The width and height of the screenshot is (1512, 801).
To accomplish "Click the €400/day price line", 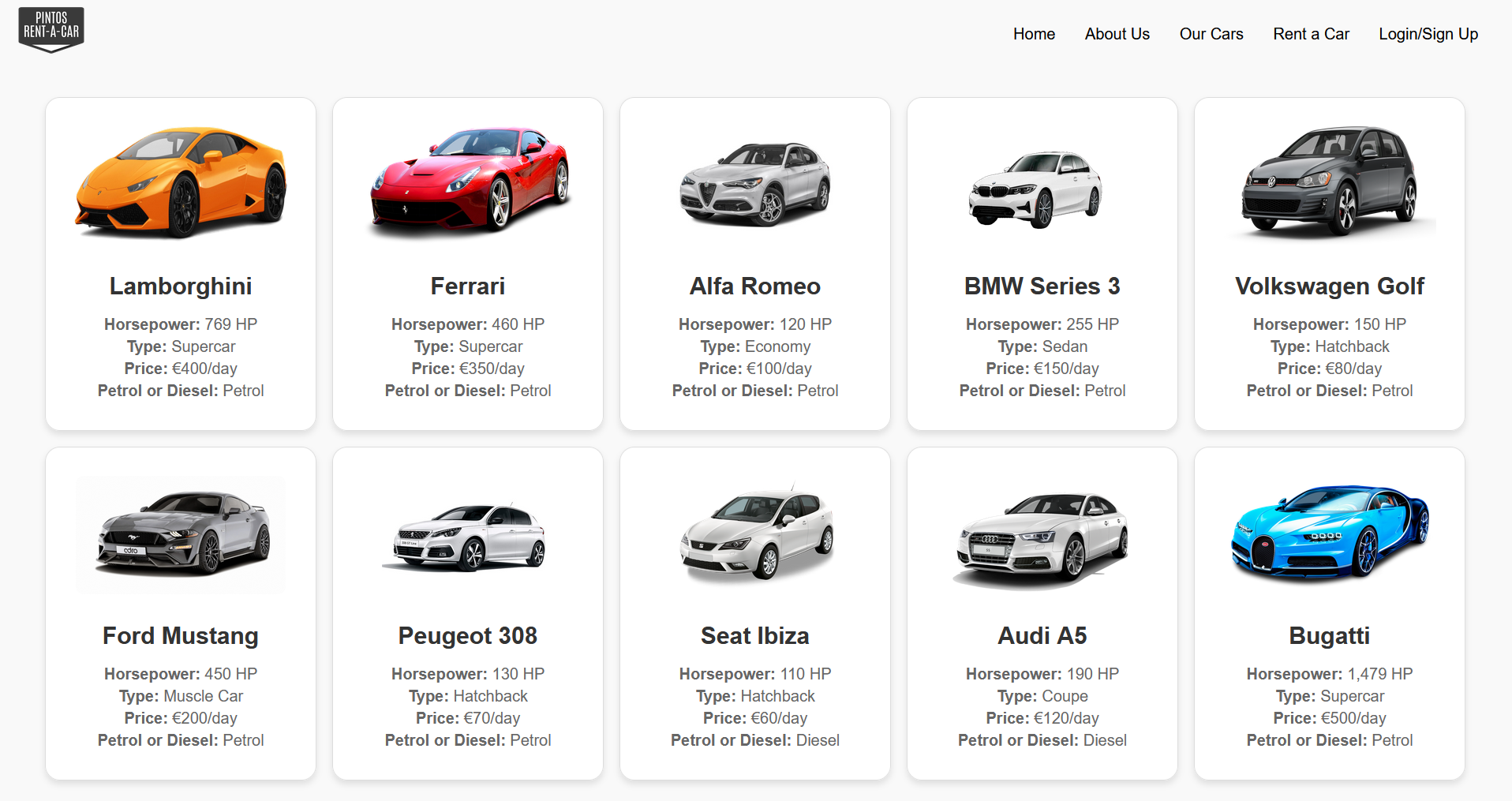I will [x=181, y=369].
